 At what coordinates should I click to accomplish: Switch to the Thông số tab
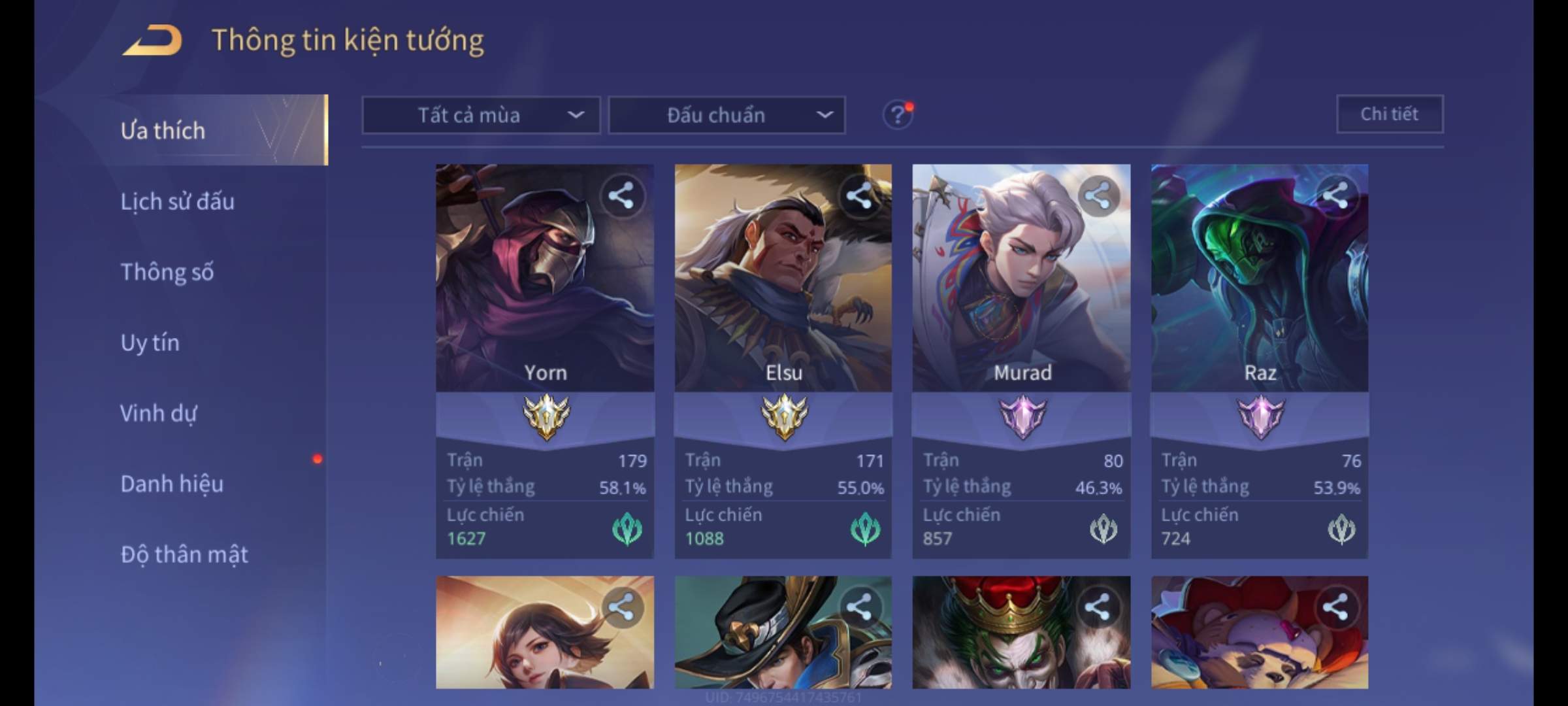tap(167, 272)
